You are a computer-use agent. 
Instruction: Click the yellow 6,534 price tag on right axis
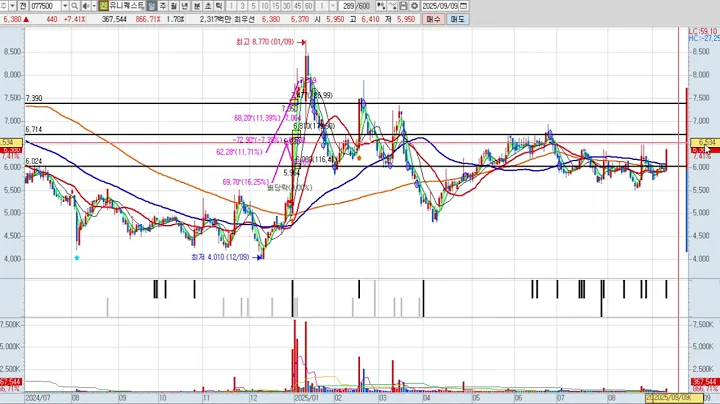704,143
